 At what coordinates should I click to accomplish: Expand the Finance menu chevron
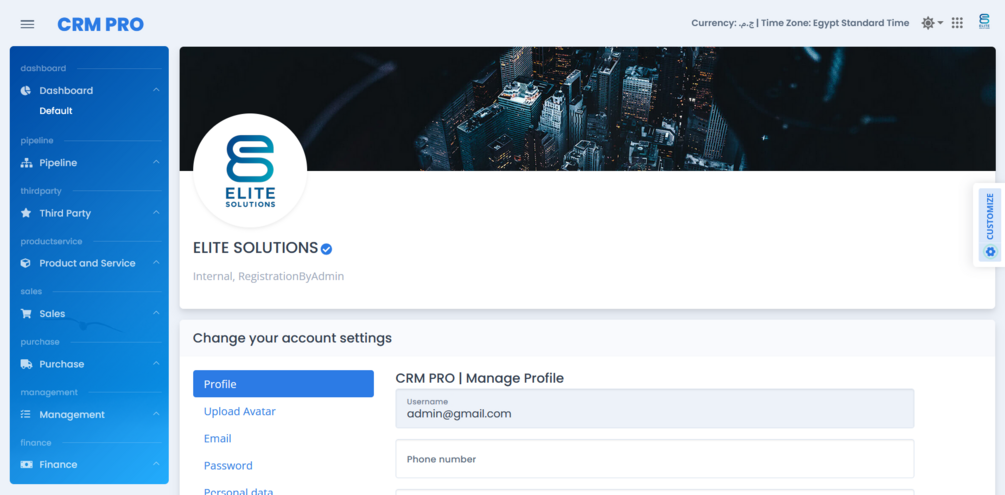[156, 464]
